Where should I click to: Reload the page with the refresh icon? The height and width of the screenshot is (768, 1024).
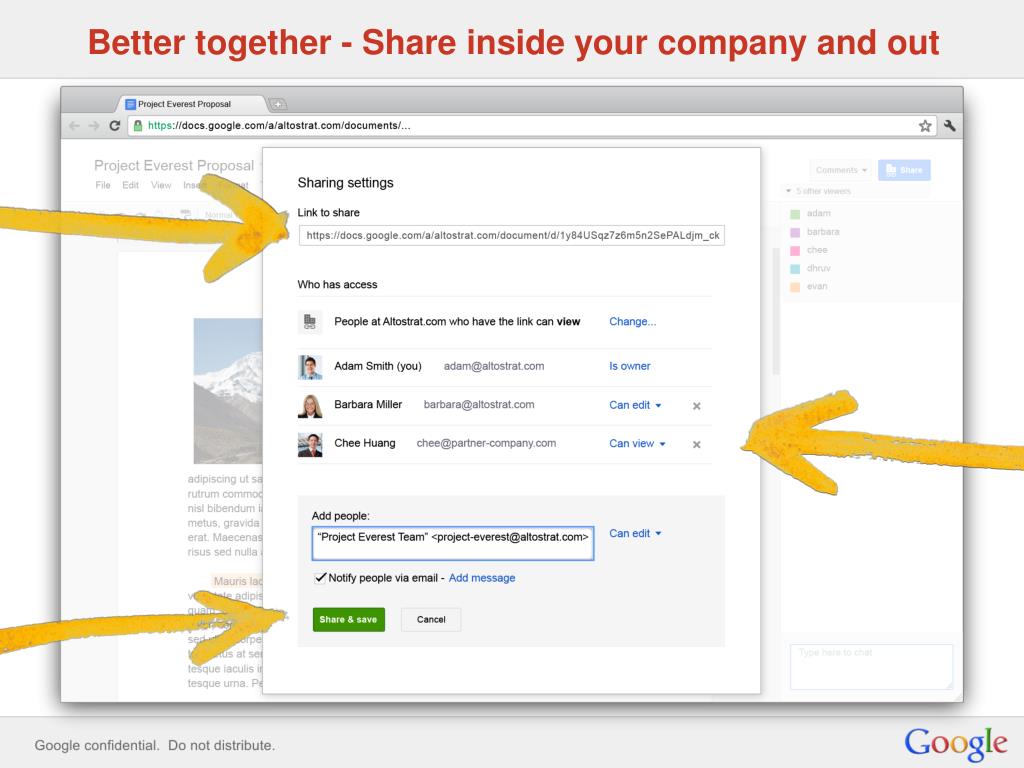click(115, 125)
